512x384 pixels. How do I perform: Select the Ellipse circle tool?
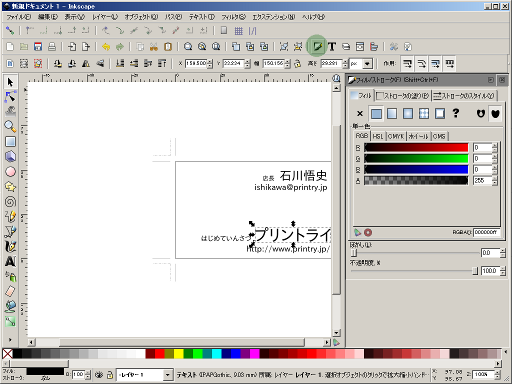10,171
